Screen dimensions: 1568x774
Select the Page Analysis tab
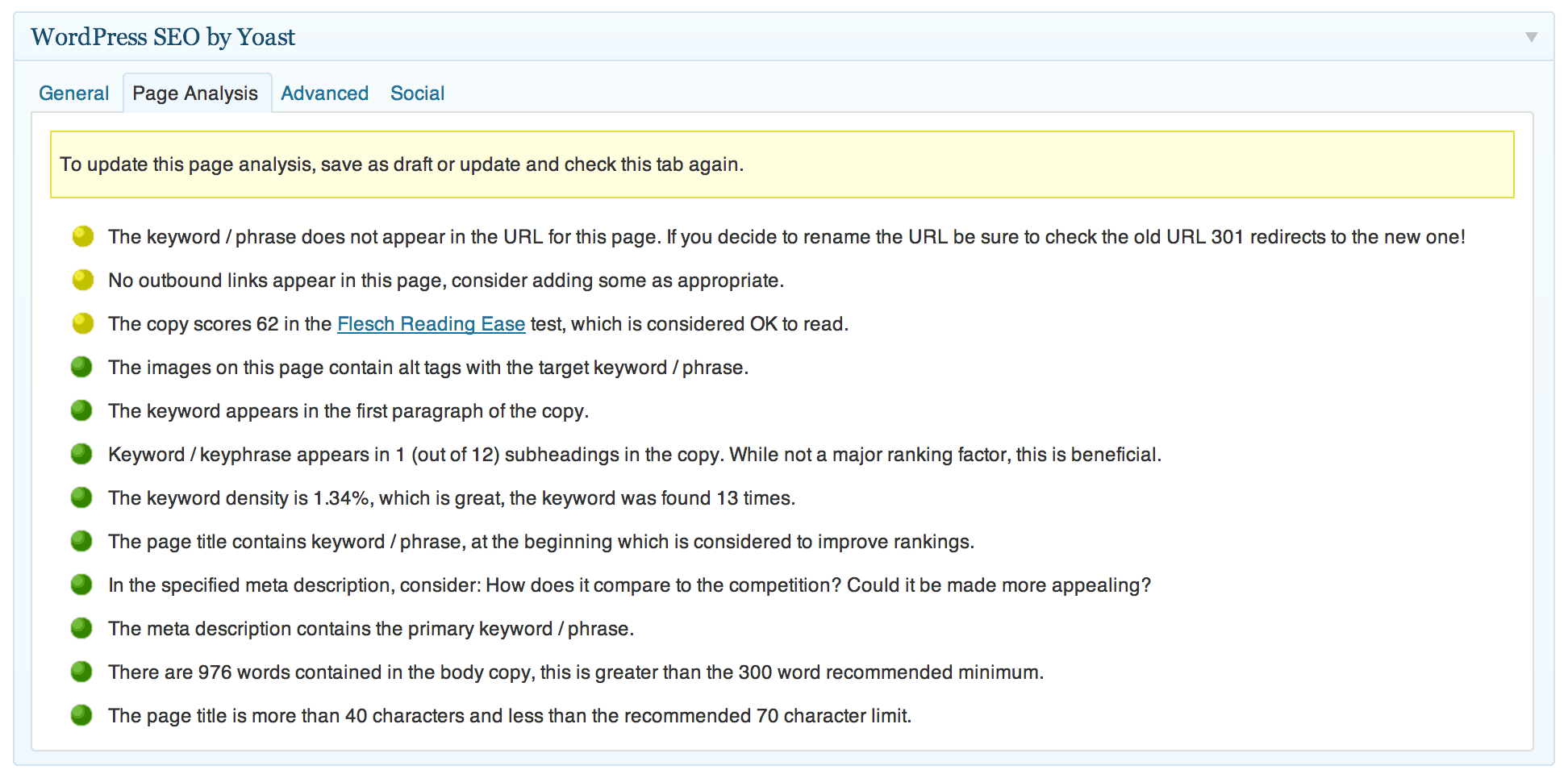[195, 94]
